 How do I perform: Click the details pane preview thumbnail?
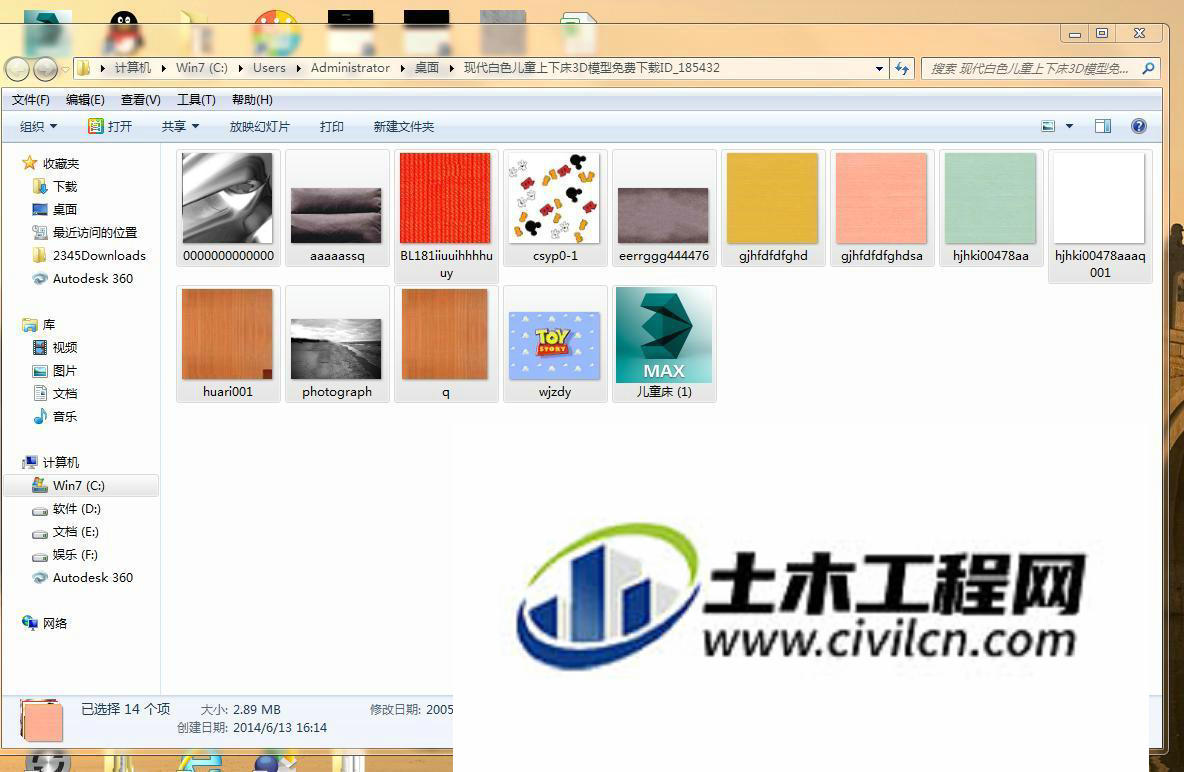pos(42,720)
